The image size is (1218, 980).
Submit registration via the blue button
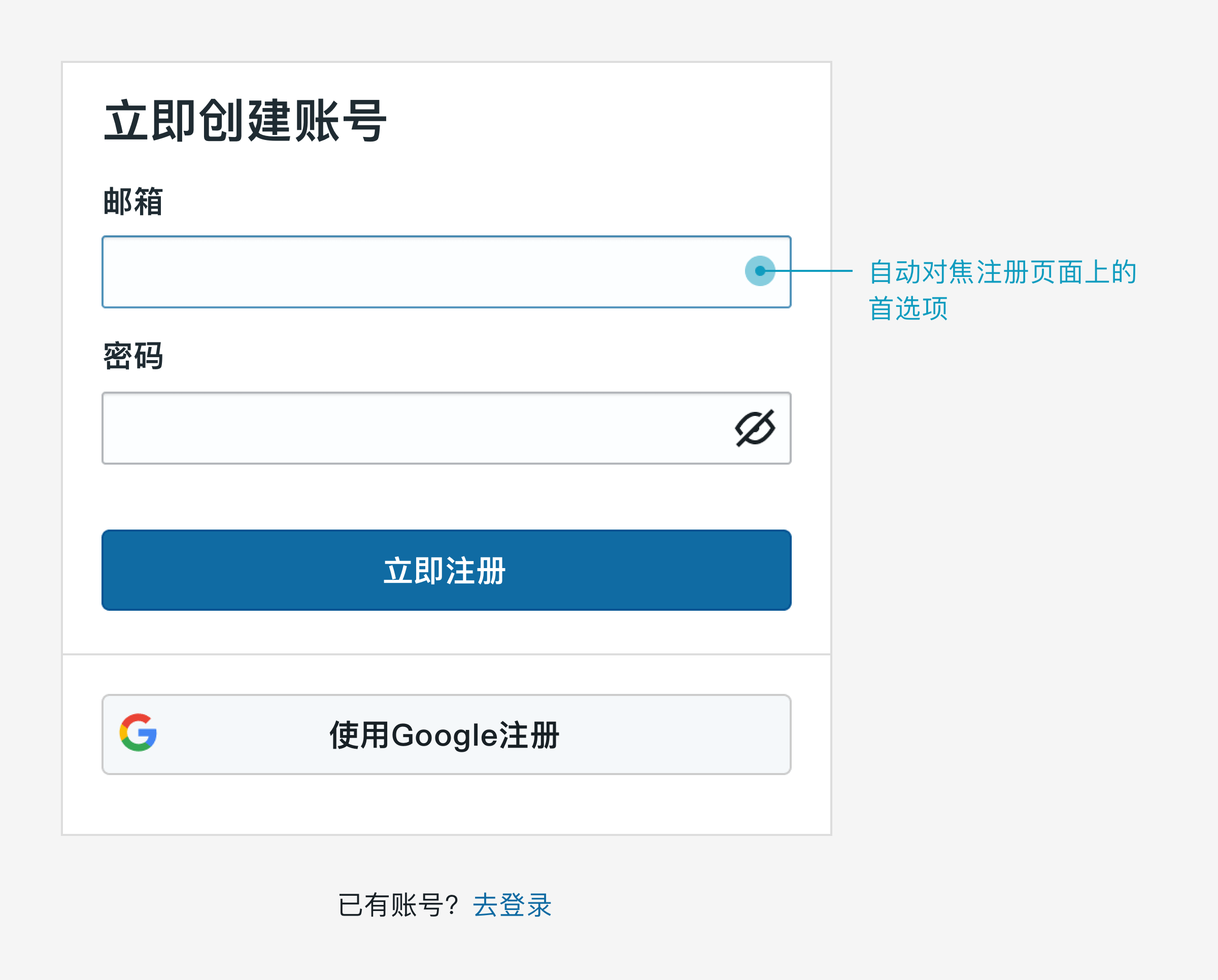point(446,570)
